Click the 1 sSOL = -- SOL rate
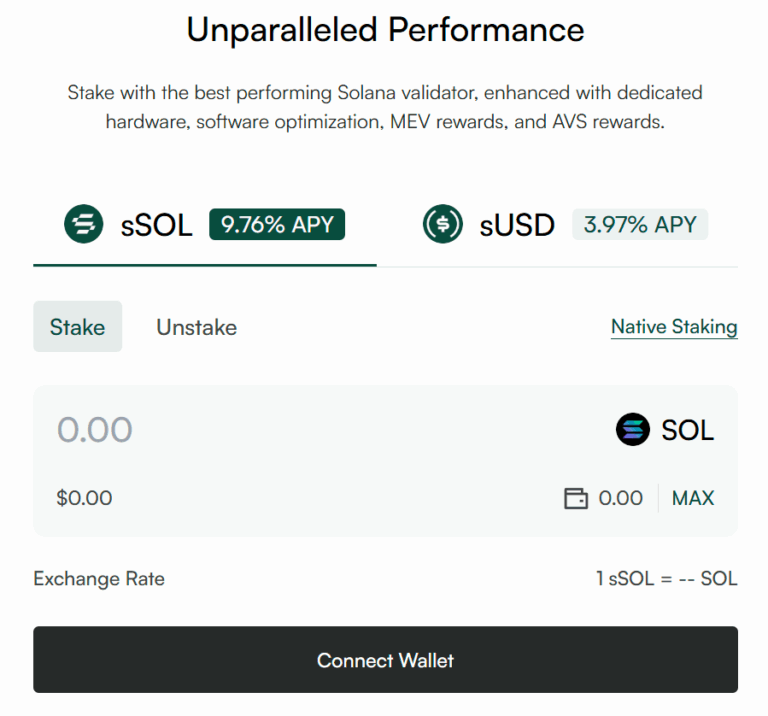The height and width of the screenshot is (716, 768). pyautogui.click(x=666, y=579)
